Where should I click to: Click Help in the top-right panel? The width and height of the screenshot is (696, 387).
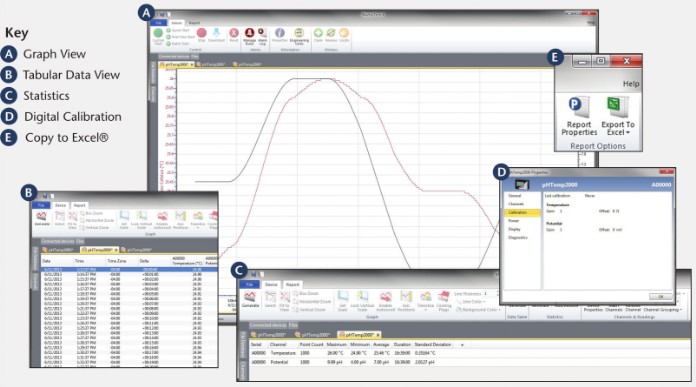click(x=631, y=83)
